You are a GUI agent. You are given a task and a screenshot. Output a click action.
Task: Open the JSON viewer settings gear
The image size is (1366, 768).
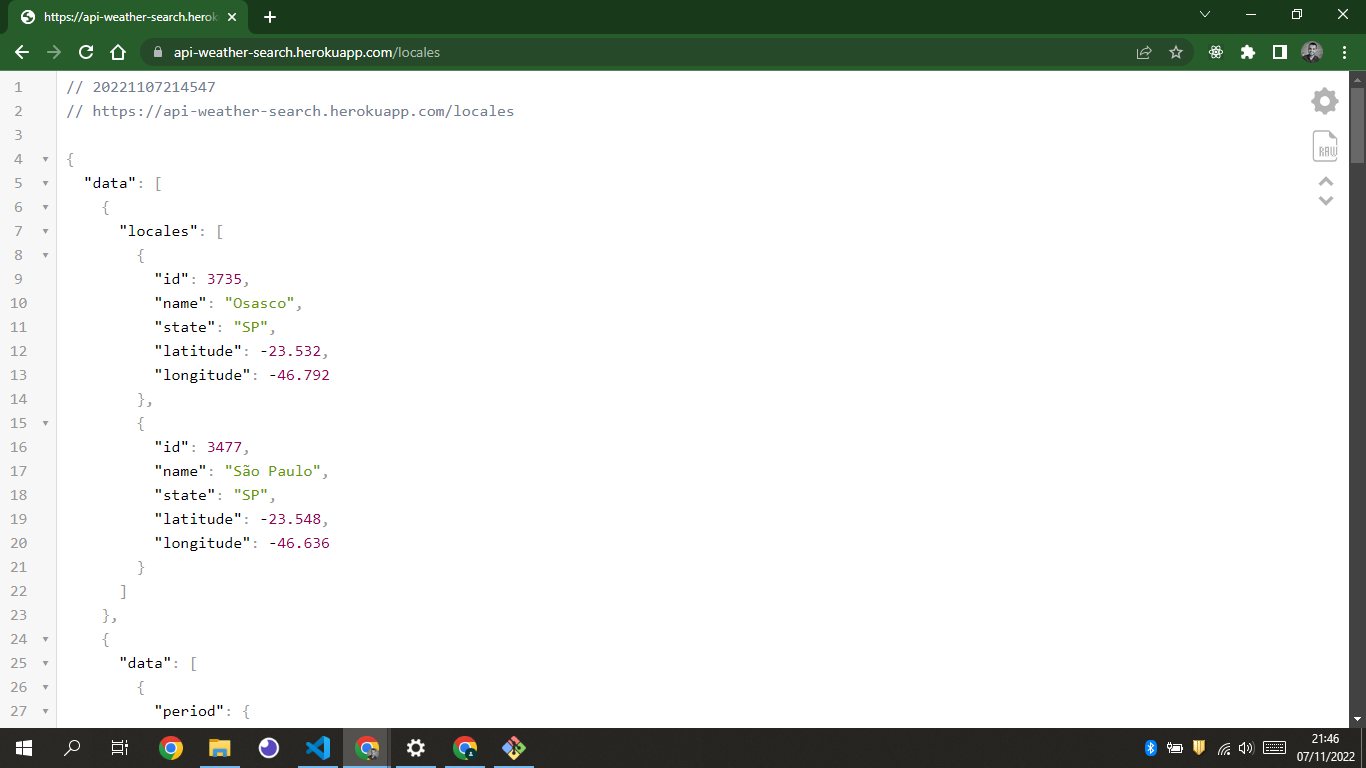click(1325, 100)
